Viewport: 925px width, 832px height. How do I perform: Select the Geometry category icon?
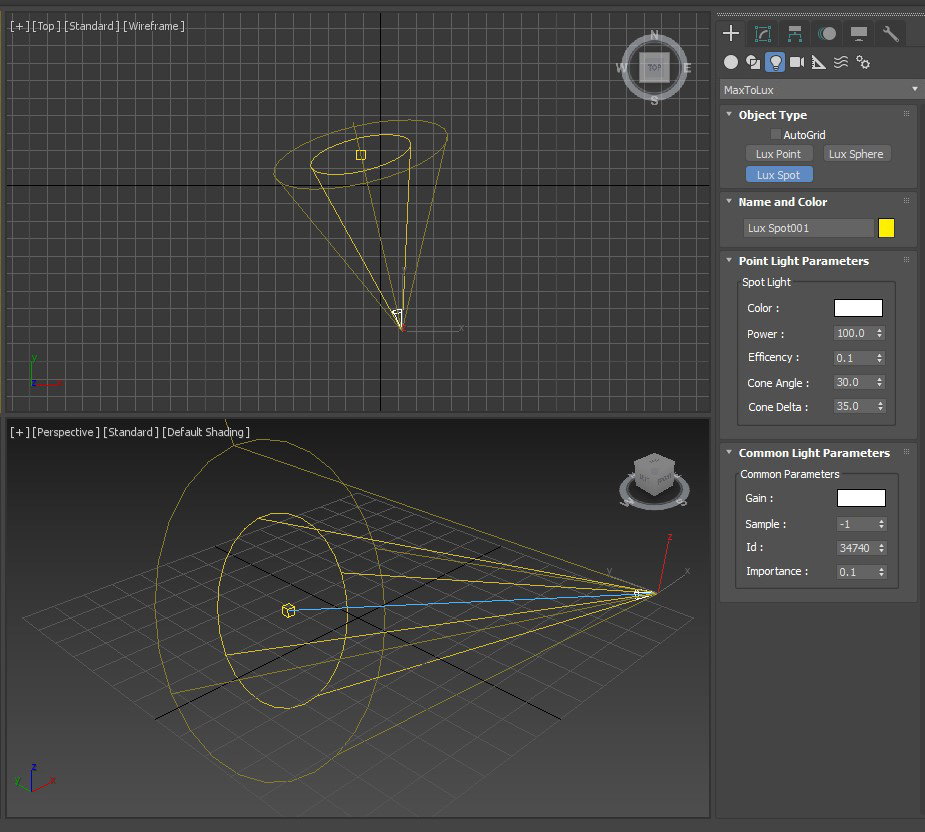[731, 62]
